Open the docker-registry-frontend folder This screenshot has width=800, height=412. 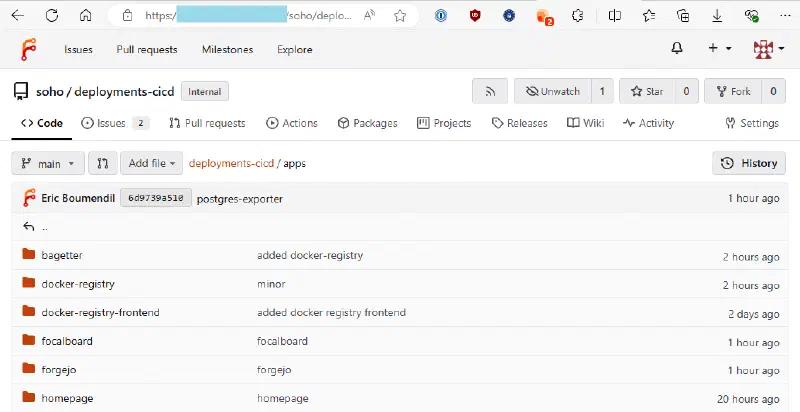pos(101,313)
